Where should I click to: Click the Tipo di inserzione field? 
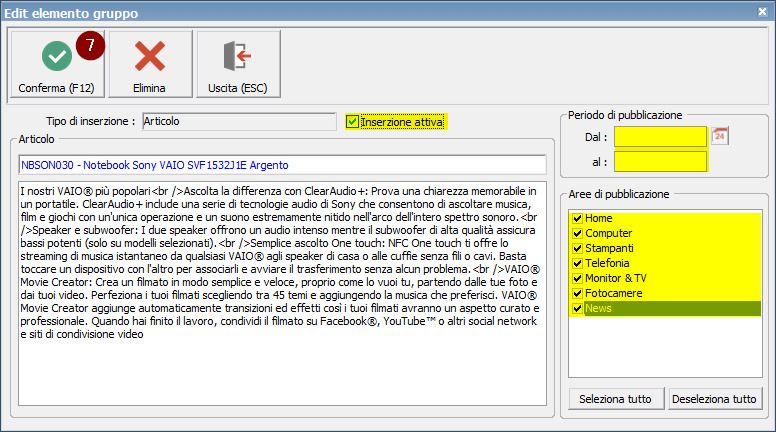click(240, 122)
